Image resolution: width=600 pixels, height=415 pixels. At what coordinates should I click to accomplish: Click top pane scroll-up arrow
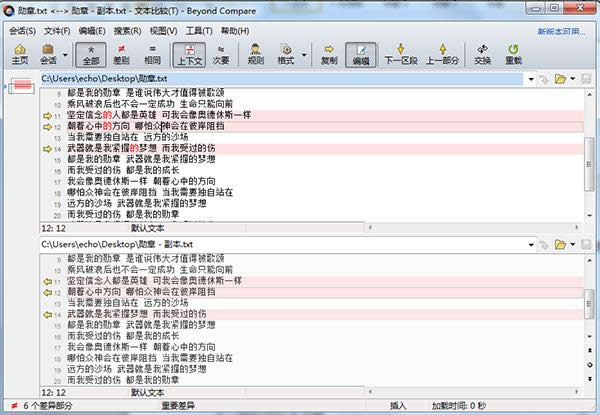589,94
